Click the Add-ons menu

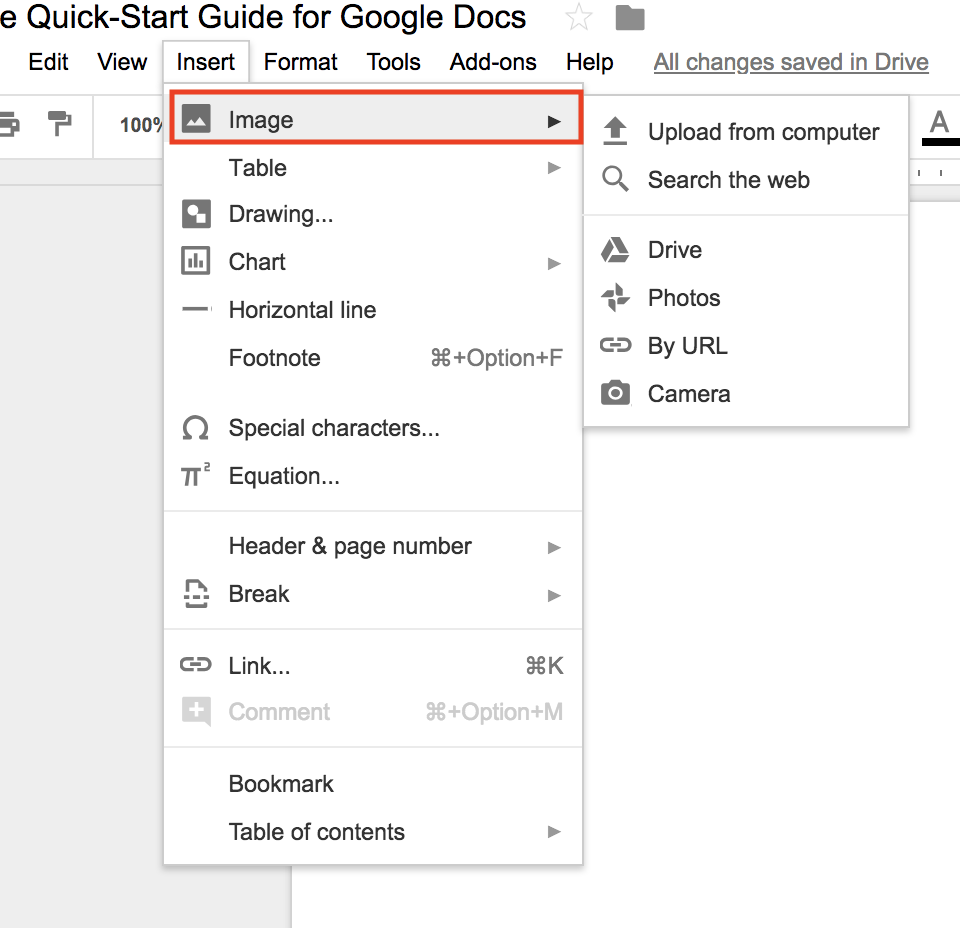pyautogui.click(x=493, y=62)
